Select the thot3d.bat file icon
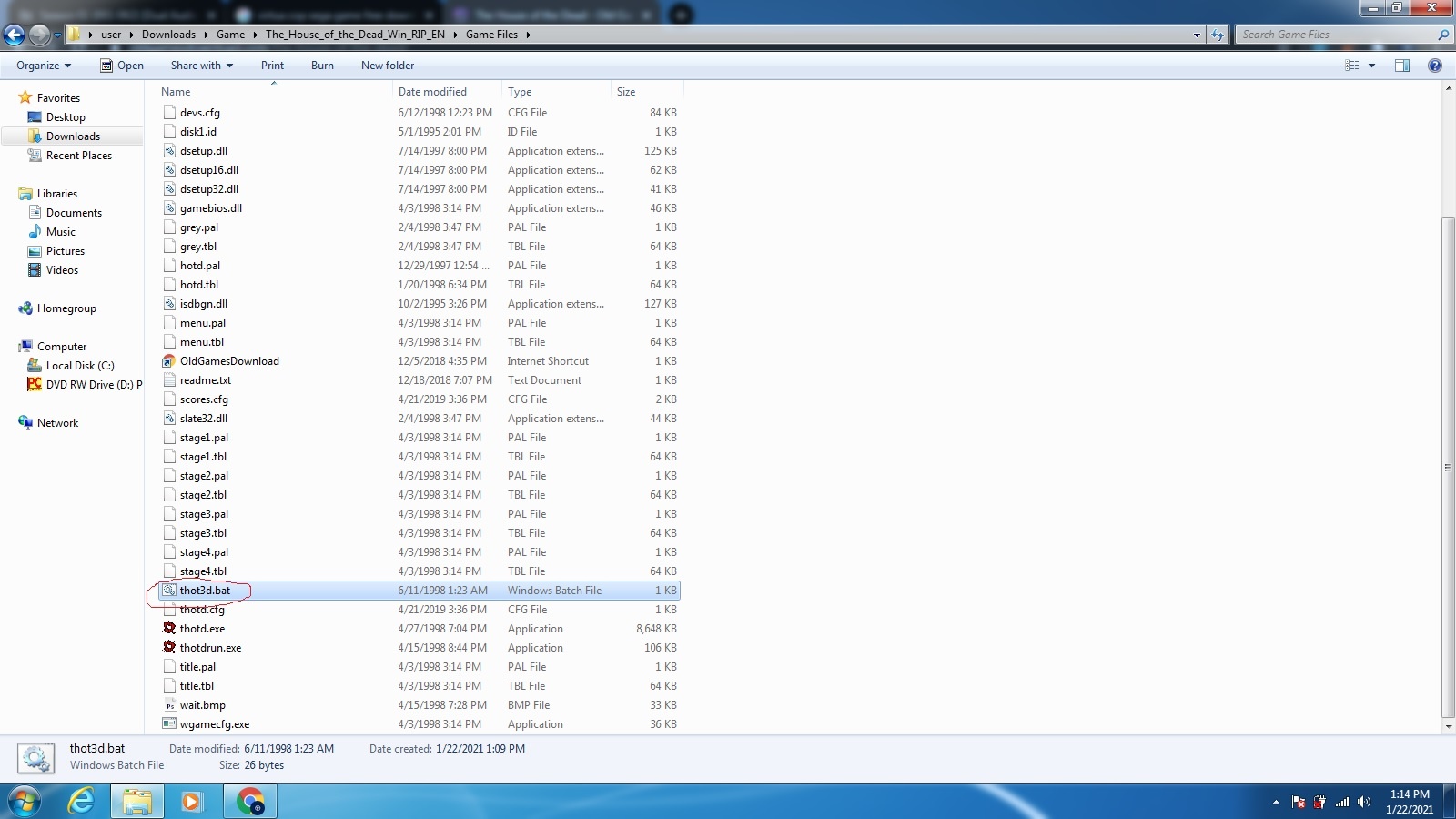Image resolution: width=1456 pixels, height=819 pixels. 169,590
